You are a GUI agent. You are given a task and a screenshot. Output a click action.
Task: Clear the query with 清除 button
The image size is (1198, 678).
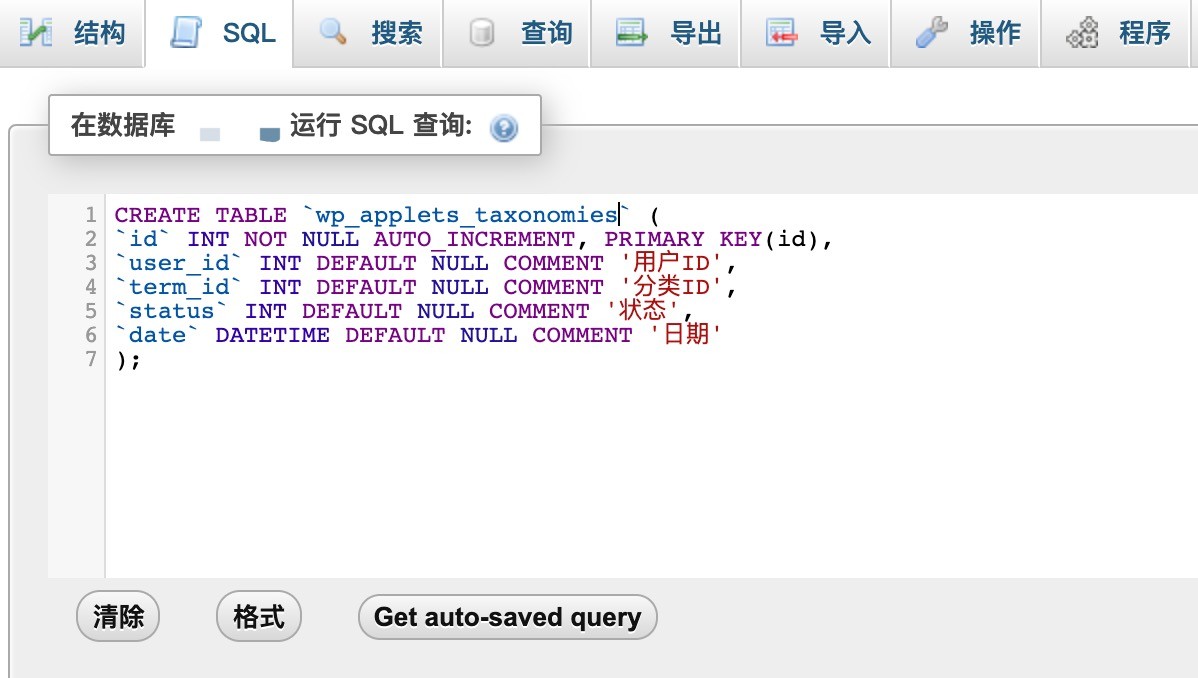point(118,616)
